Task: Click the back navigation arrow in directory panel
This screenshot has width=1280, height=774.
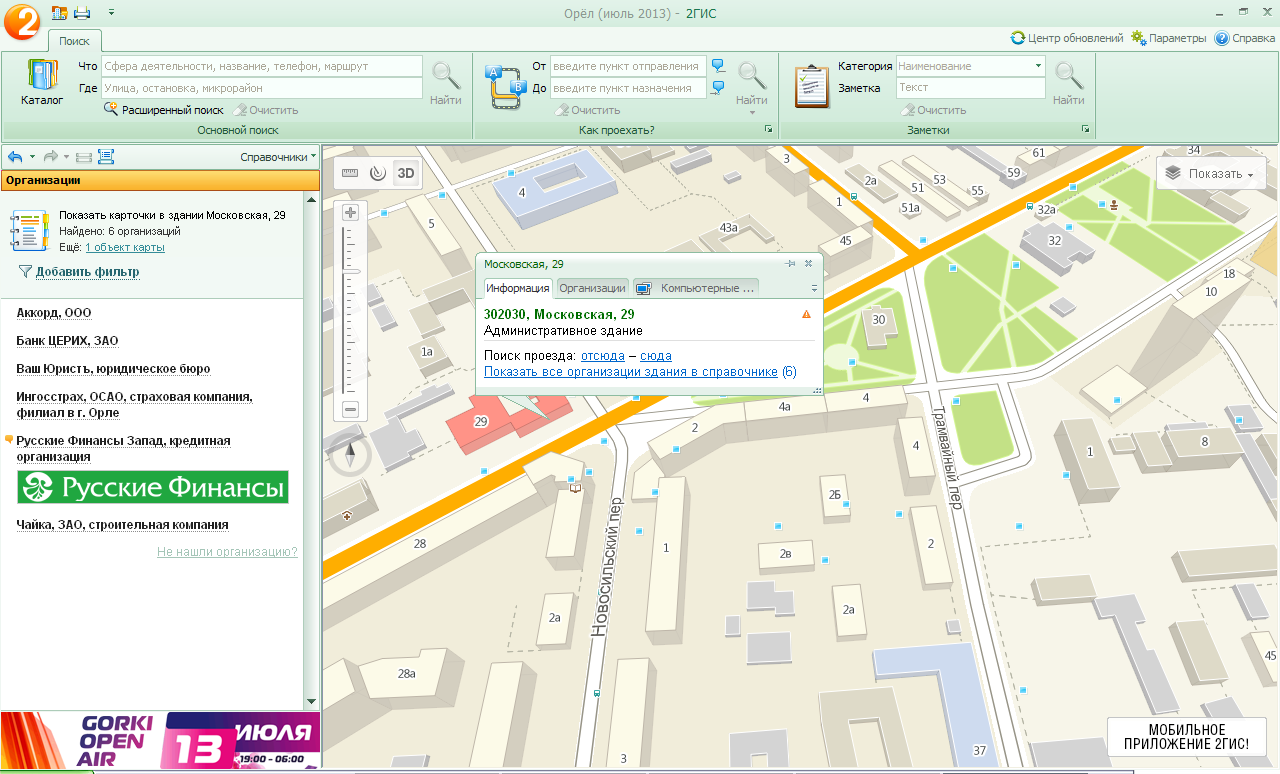Action: [x=15, y=157]
